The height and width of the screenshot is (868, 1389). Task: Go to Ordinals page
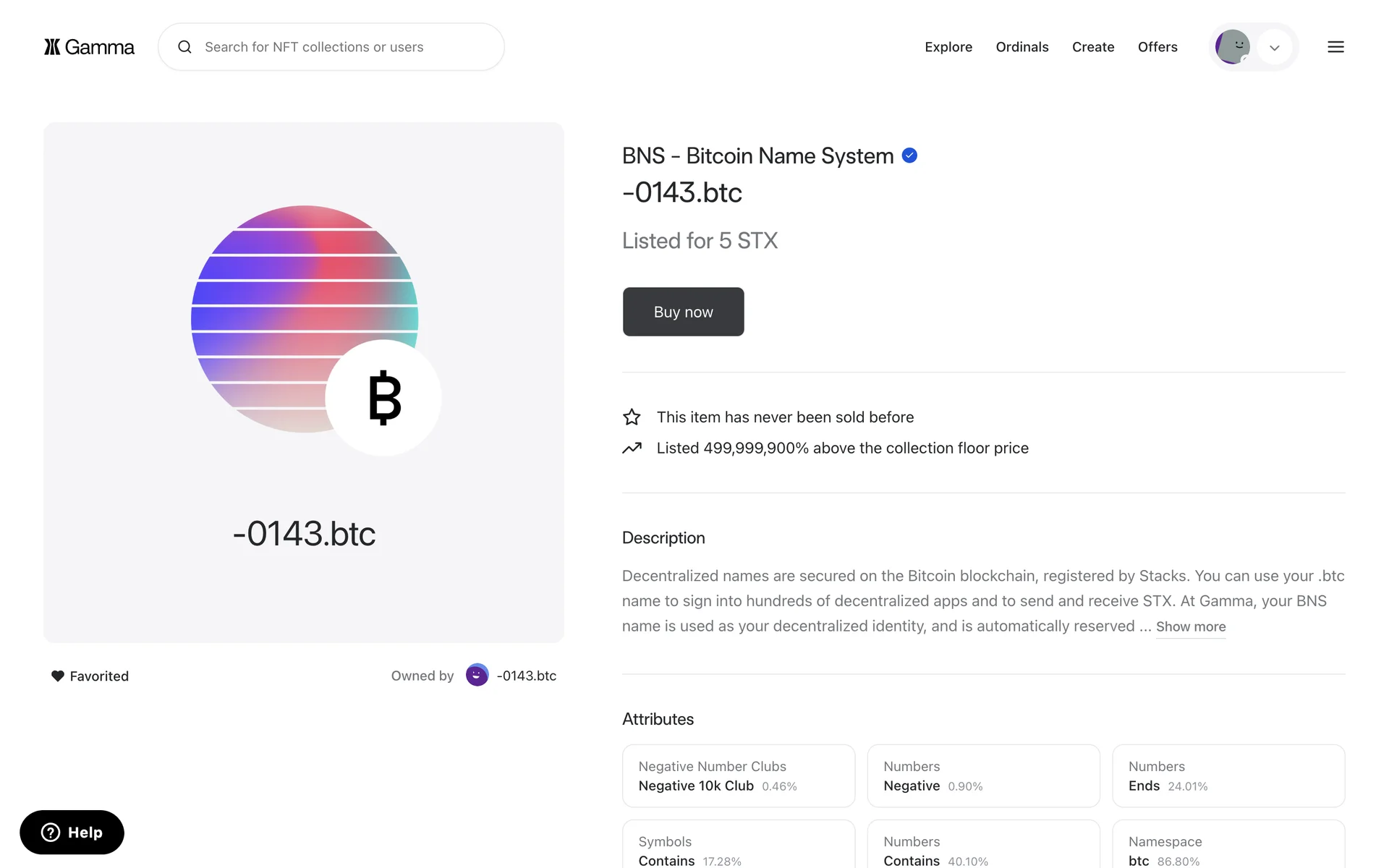coord(1021,47)
